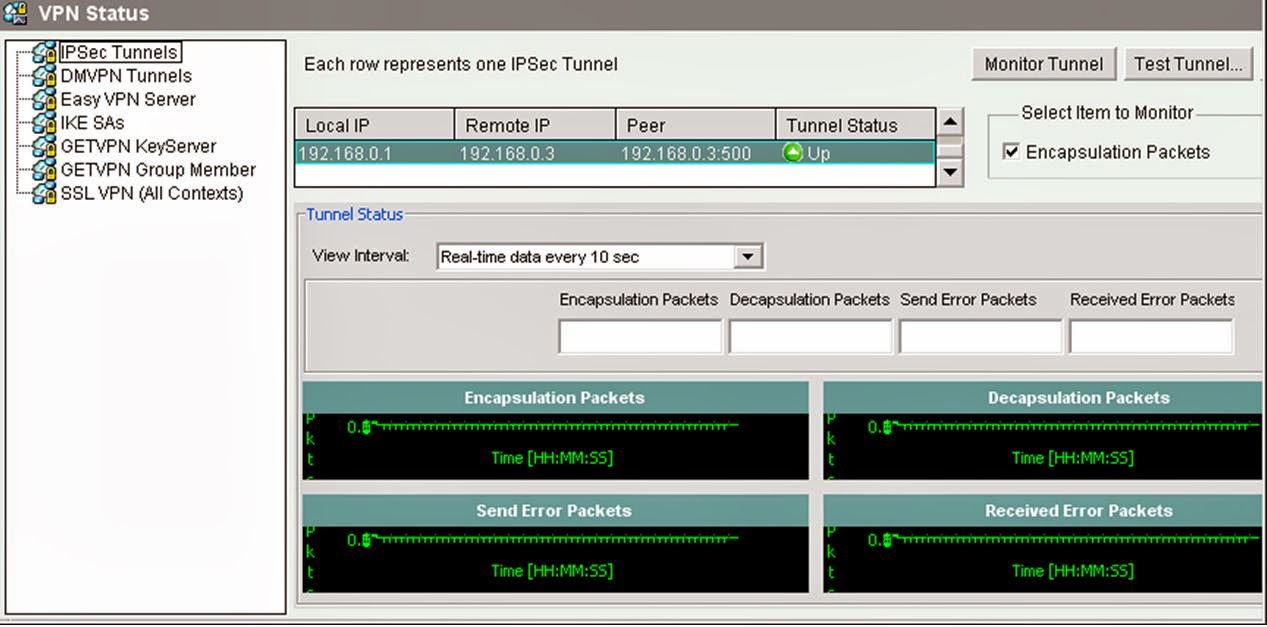Click the Received Error Packets value field

tap(1151, 336)
